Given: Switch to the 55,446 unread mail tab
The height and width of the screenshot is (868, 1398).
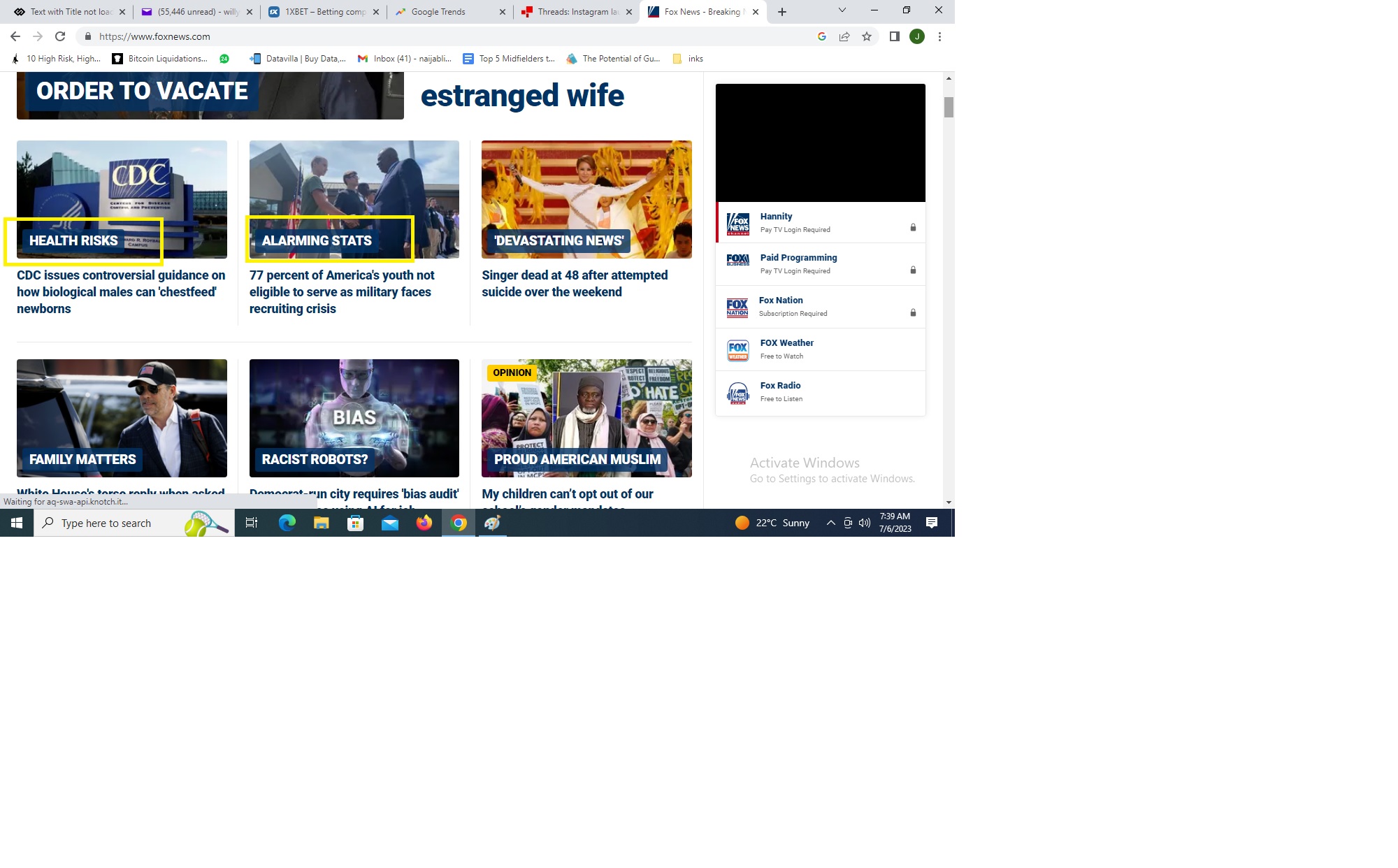Looking at the screenshot, I should tap(196, 12).
